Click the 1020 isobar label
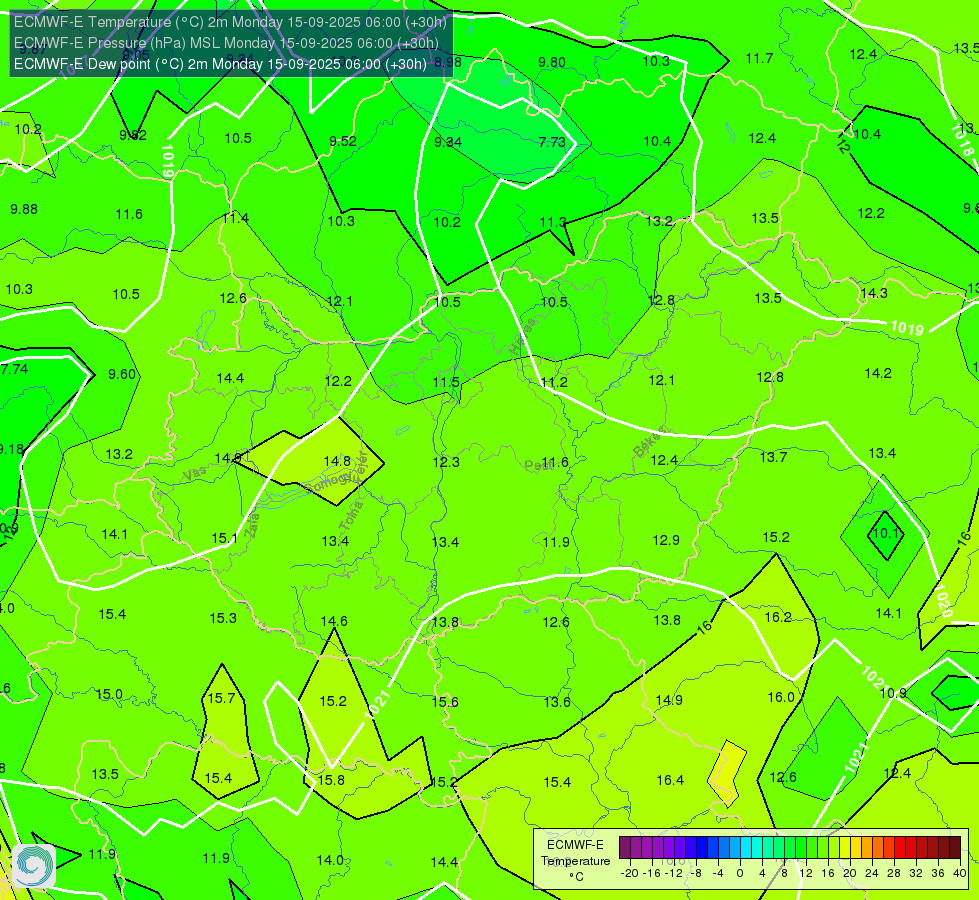Screen dimensions: 979x900 point(943,601)
